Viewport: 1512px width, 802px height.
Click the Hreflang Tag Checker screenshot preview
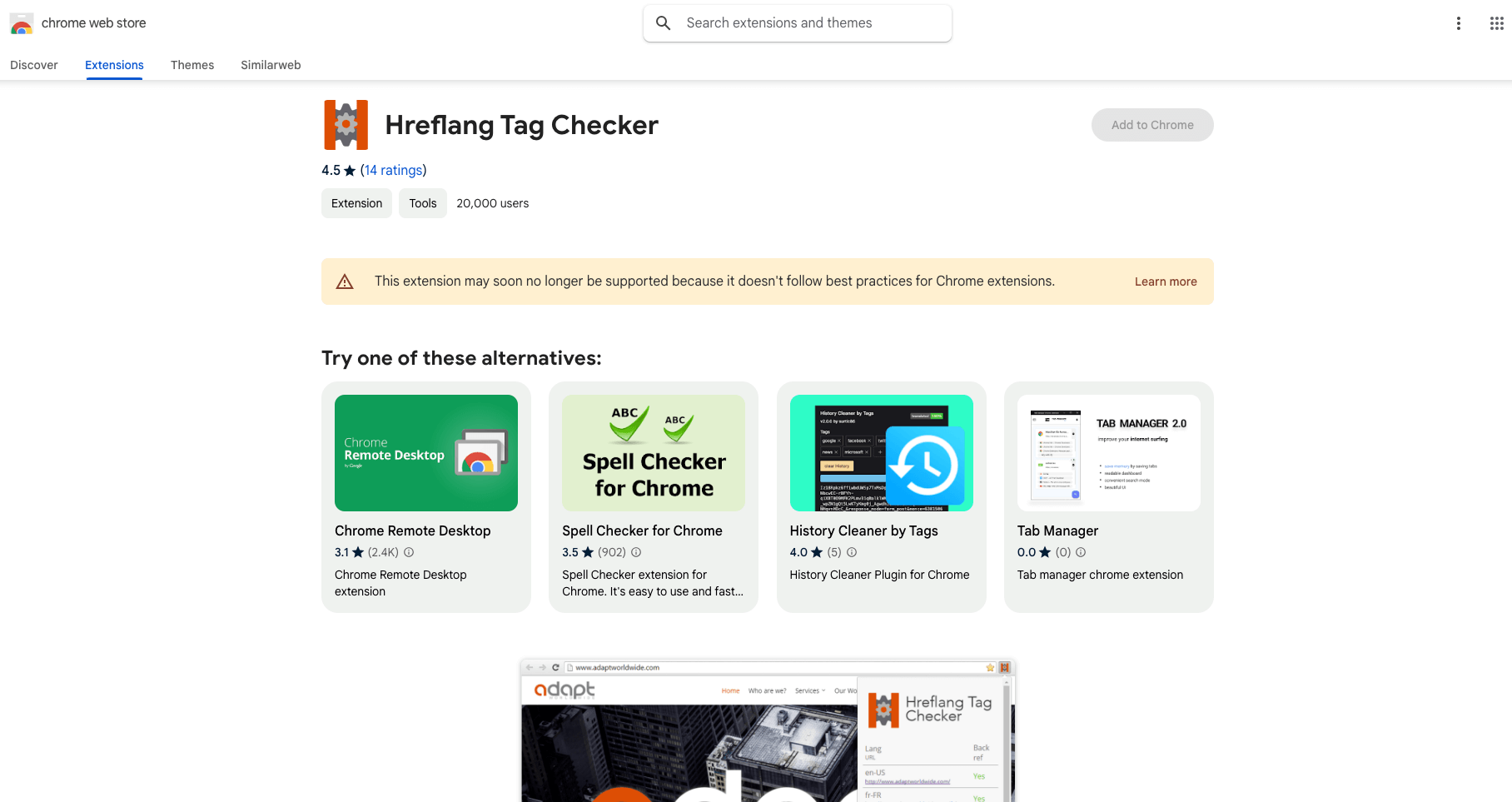click(768, 730)
